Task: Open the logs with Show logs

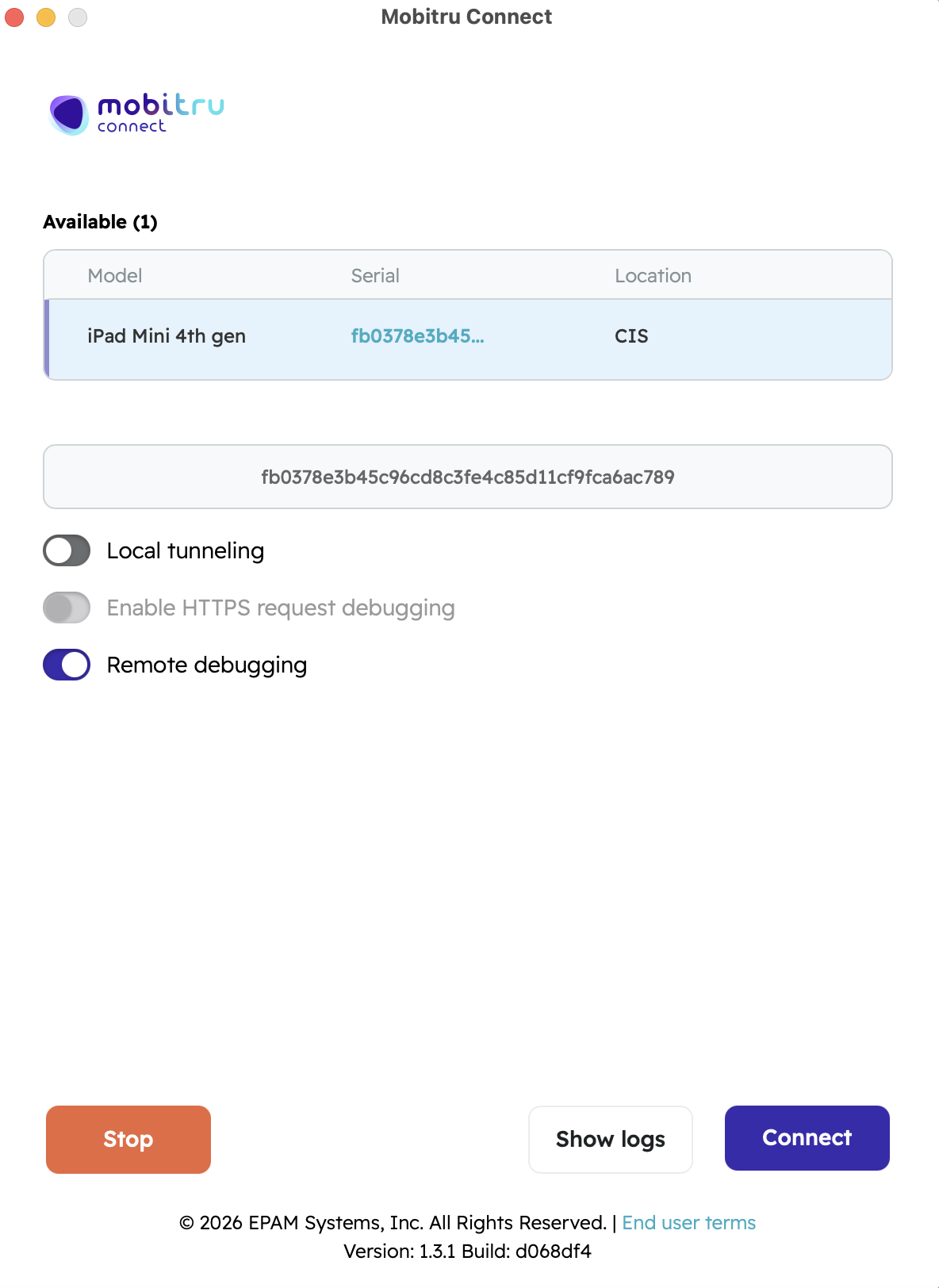Action: point(610,1139)
